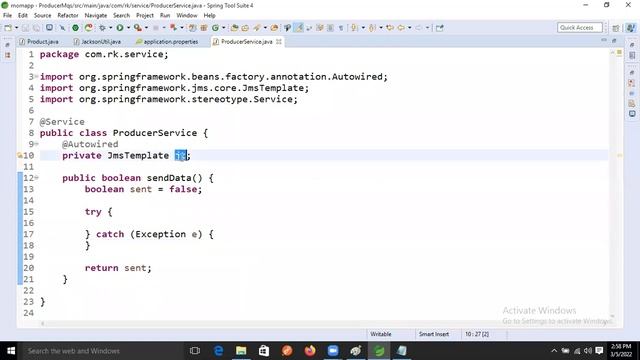Click the Next Annotation icon
The image size is (640, 360).
[354, 28]
